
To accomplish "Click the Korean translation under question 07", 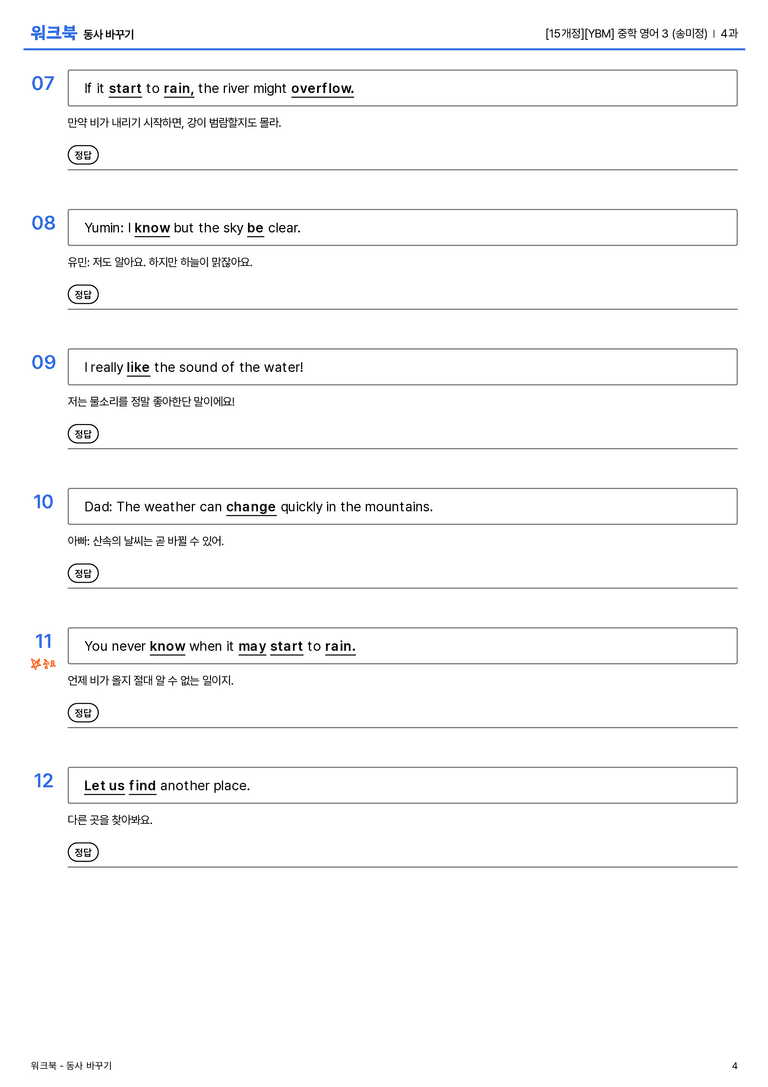I will [174, 123].
